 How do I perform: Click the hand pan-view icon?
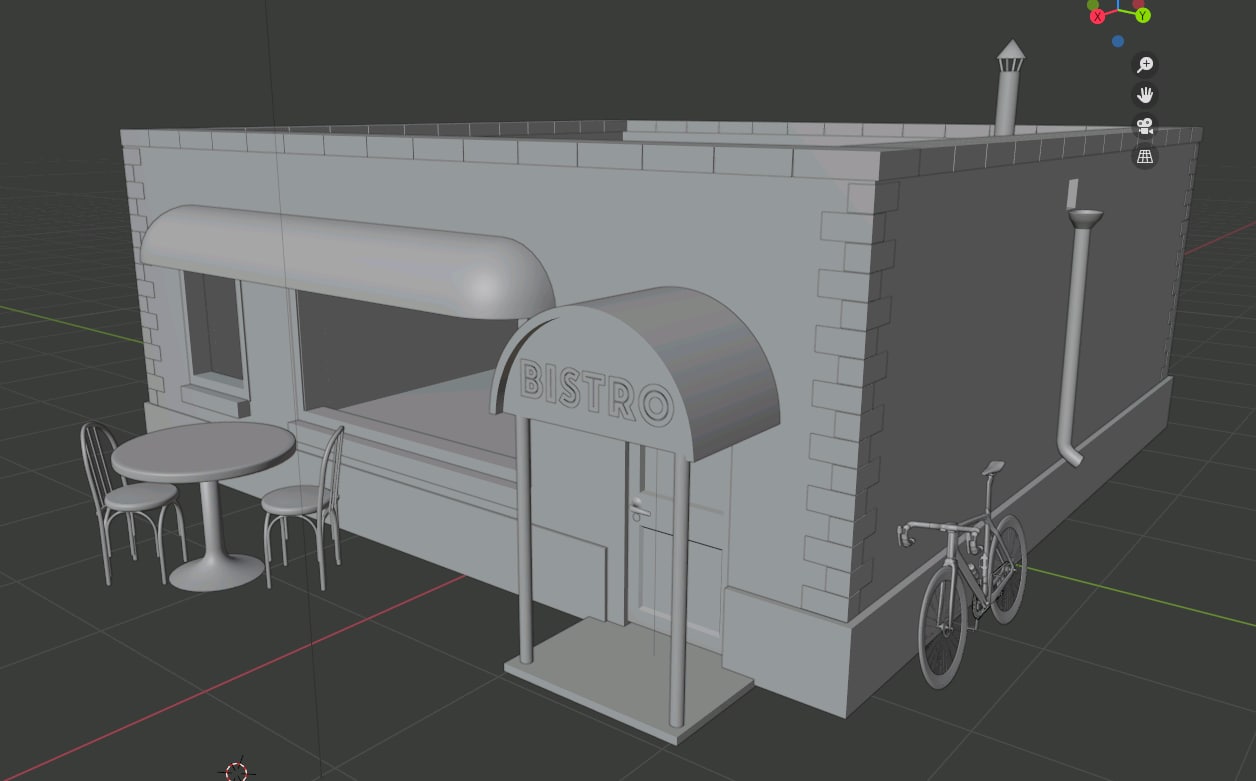[x=1145, y=95]
